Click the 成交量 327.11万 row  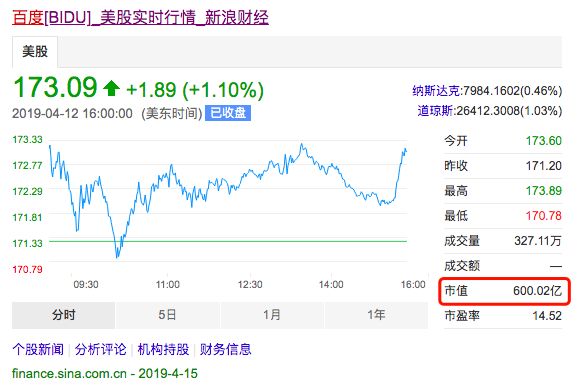503,241
